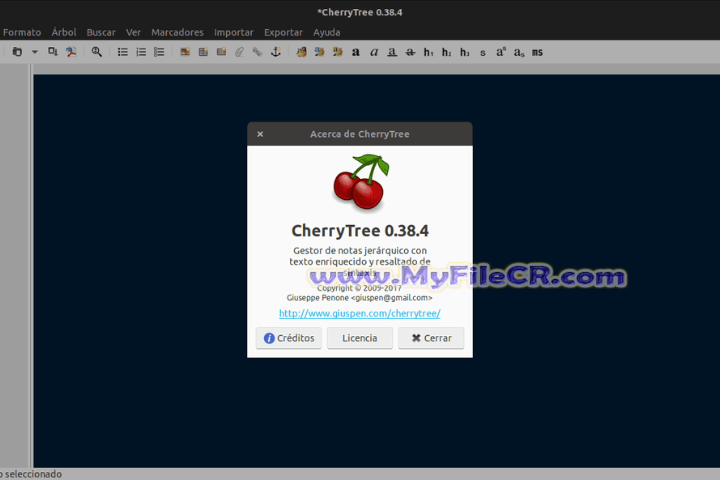Click the 'seleccionado' status bar text
The width and height of the screenshot is (720, 480).
33,474
